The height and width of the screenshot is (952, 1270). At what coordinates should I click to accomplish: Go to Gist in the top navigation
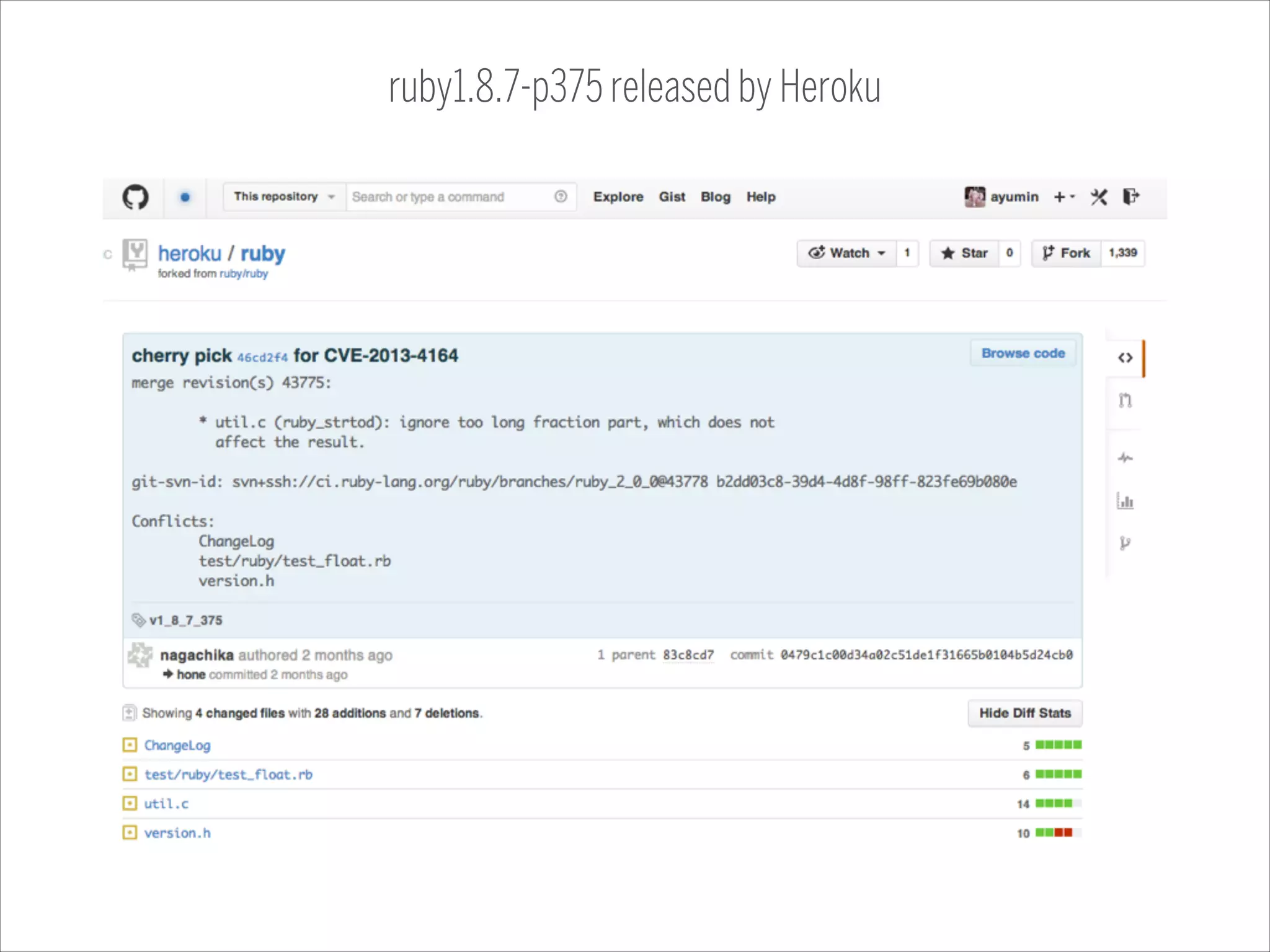click(x=672, y=196)
